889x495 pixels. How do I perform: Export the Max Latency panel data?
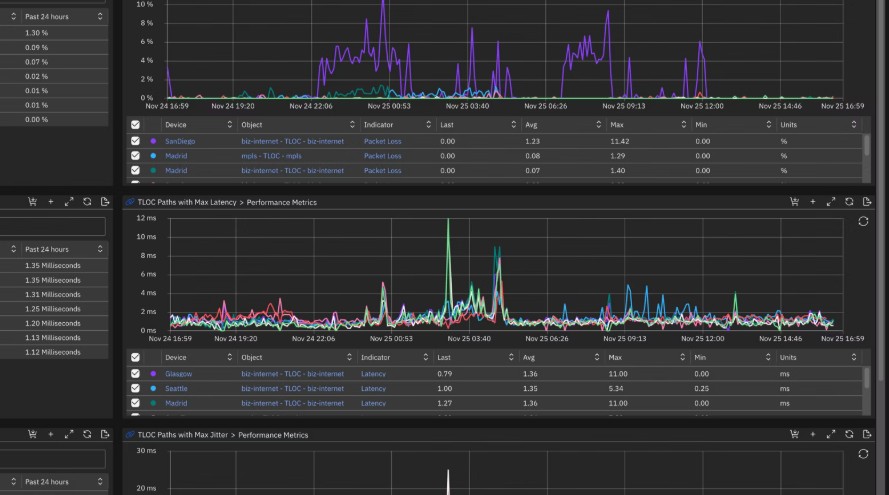(867, 202)
